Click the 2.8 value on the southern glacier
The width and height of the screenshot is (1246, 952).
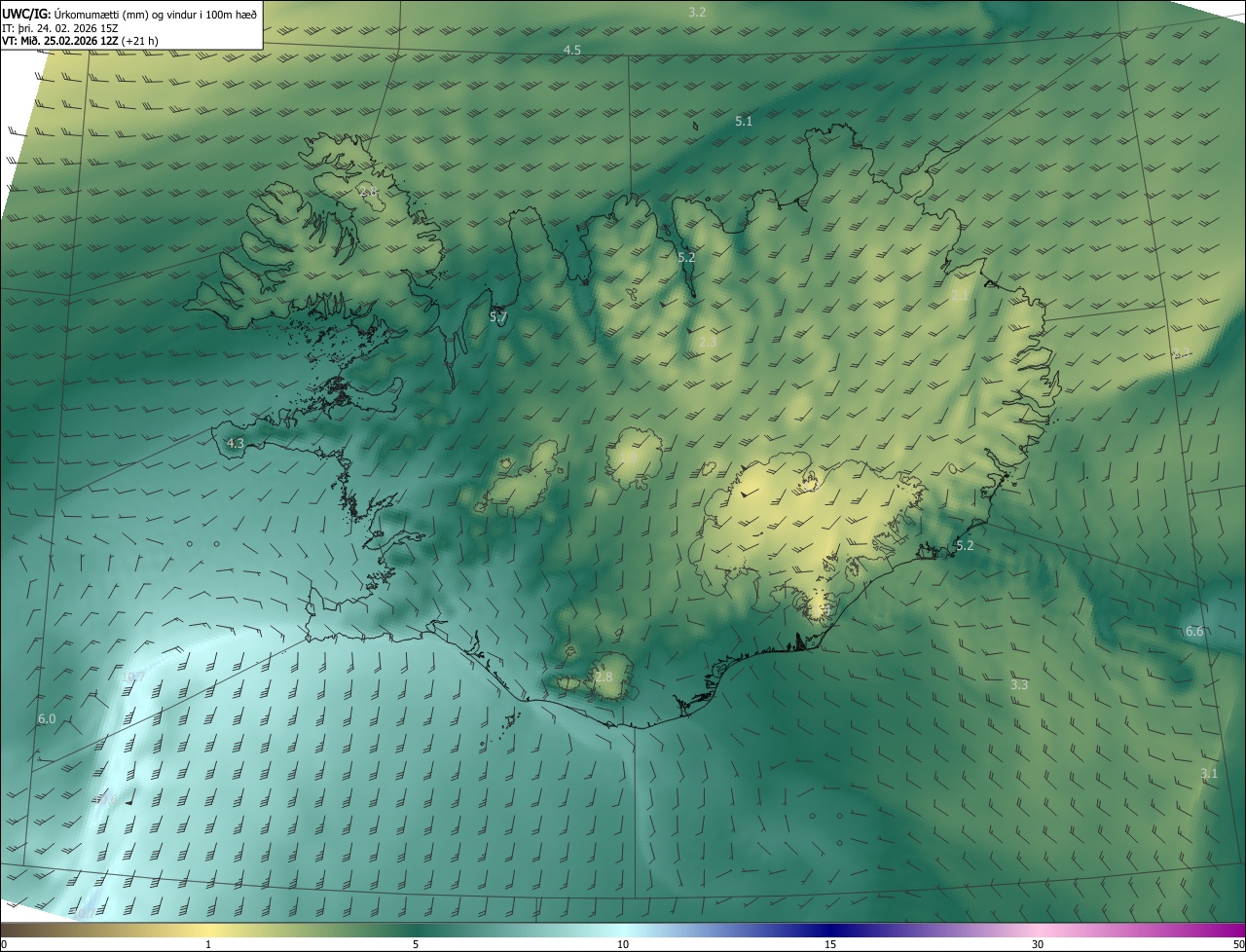[x=604, y=677]
